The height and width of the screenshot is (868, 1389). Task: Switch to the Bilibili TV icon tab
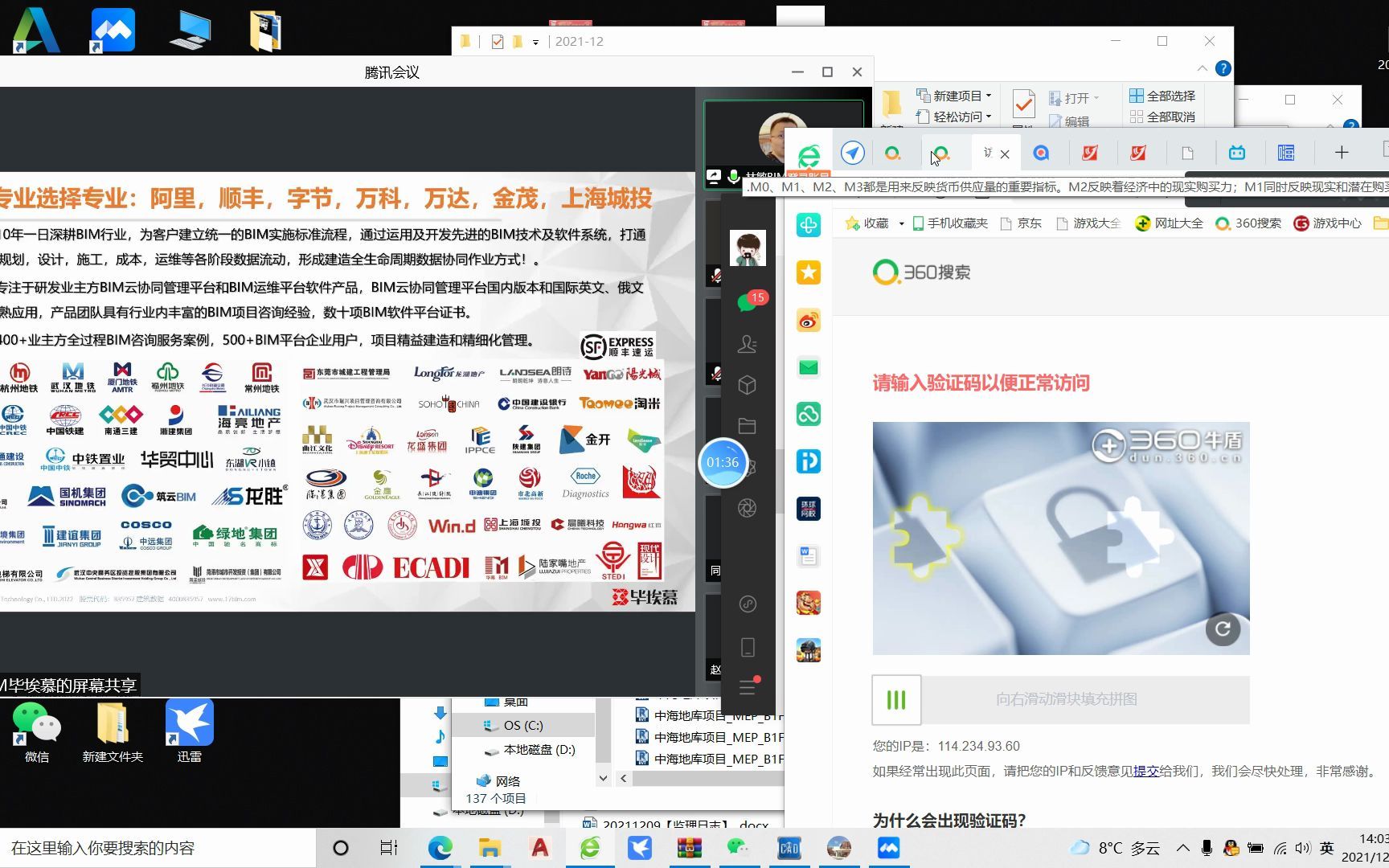[x=1237, y=153]
